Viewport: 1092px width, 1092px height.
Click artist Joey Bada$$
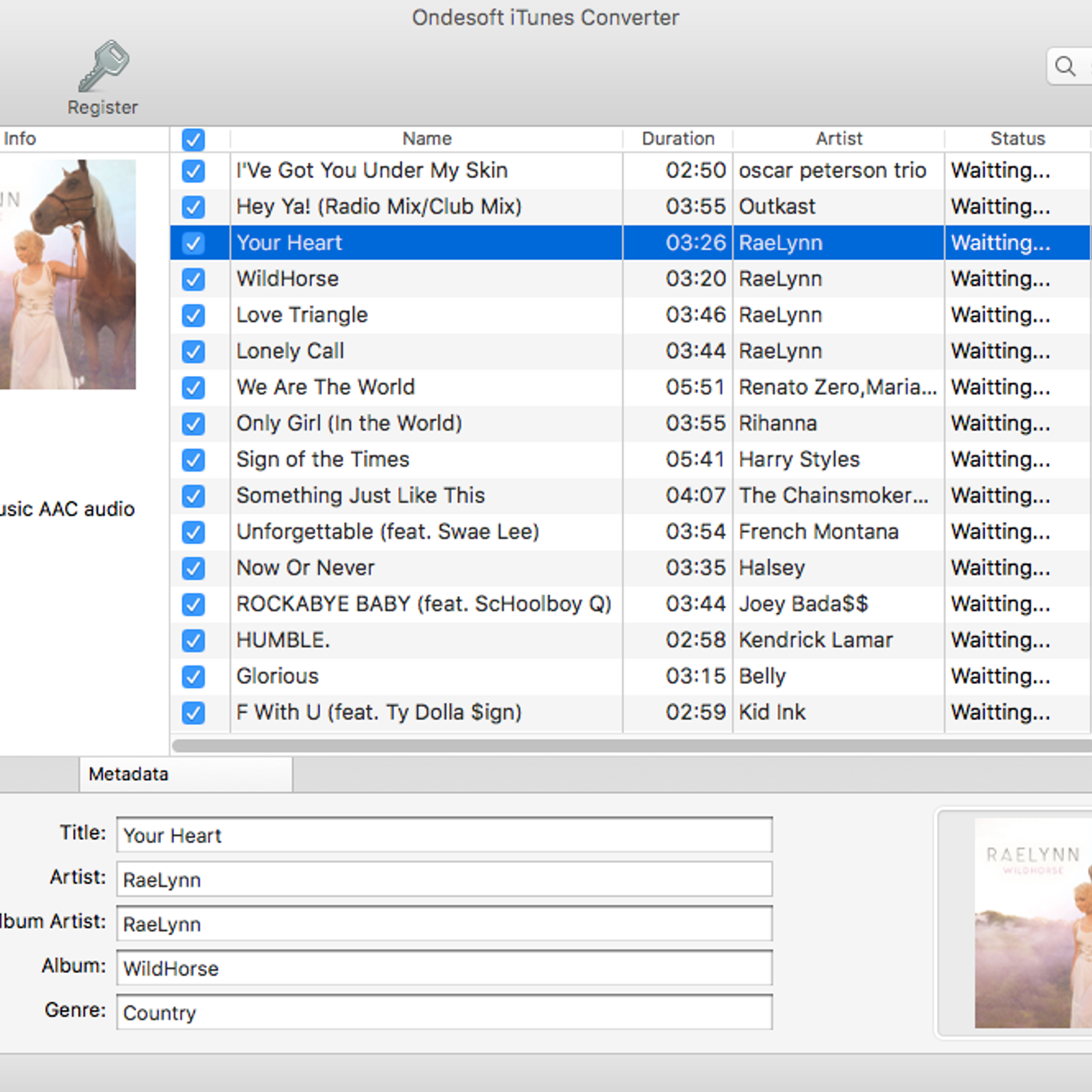[x=803, y=605]
